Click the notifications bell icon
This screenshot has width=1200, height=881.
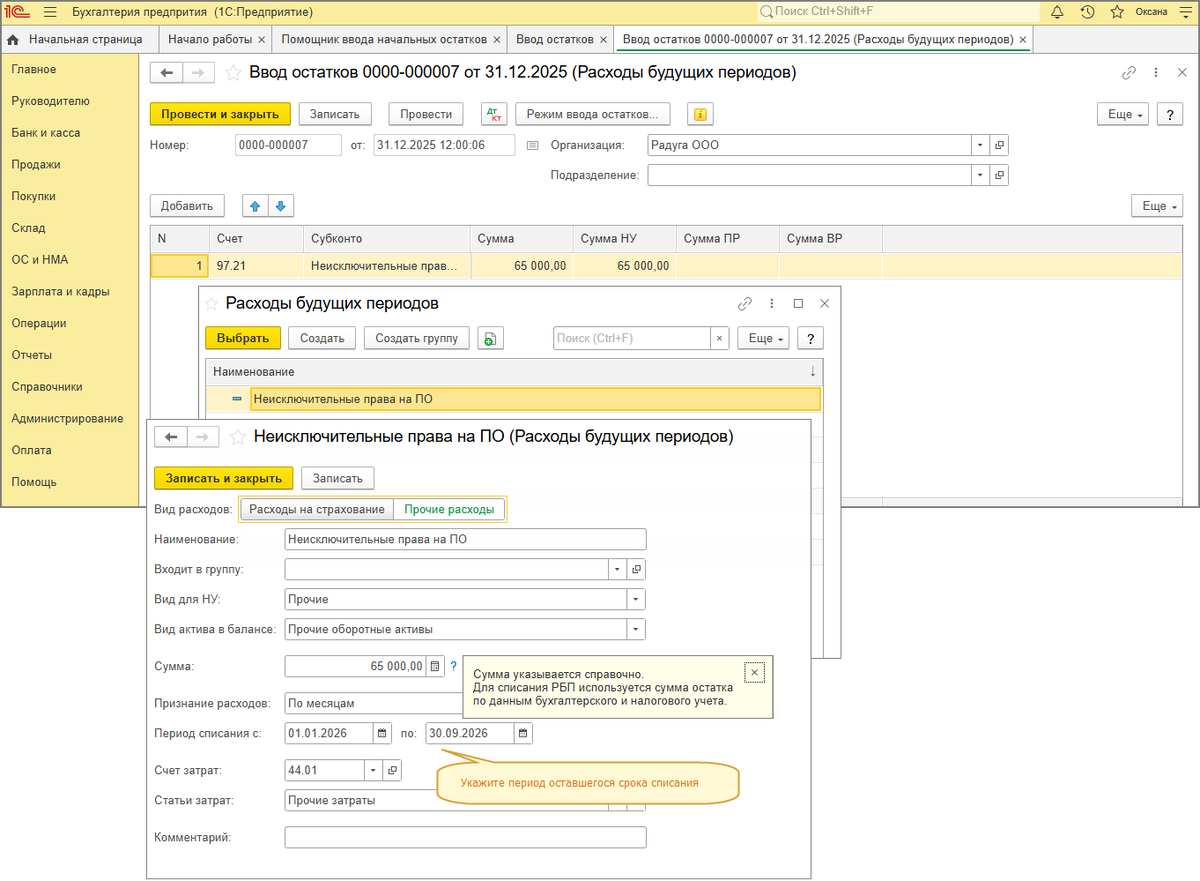pos(1057,12)
